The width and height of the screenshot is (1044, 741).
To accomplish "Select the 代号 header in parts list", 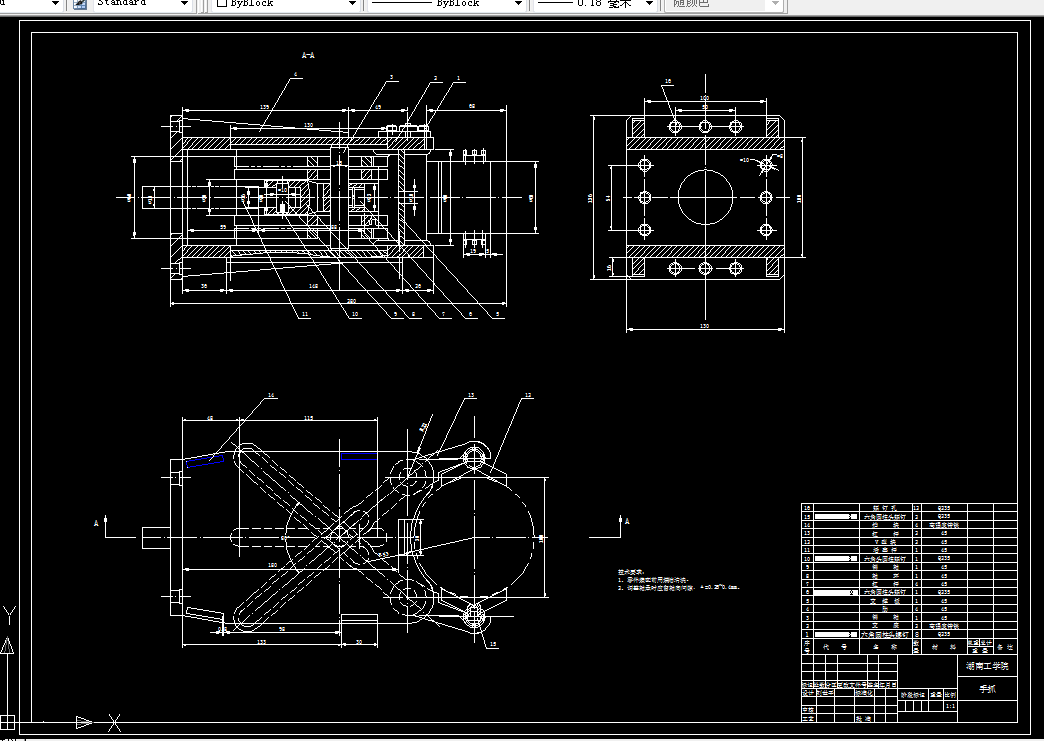I will [x=834, y=646].
